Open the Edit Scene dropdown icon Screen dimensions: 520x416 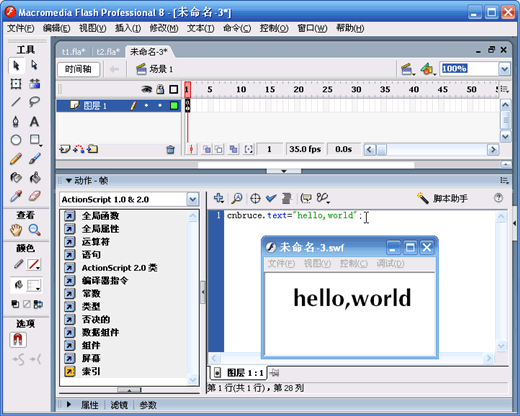(407, 69)
